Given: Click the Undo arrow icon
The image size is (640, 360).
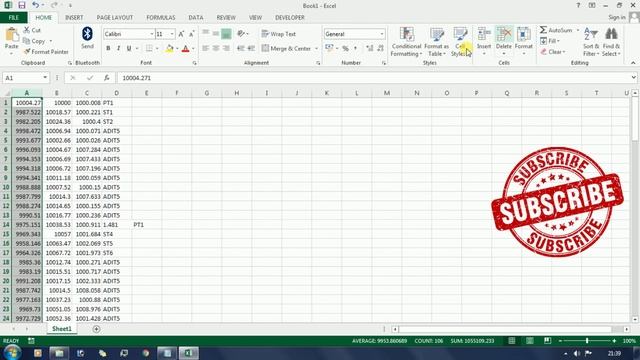Looking at the screenshot, I should point(36,5).
